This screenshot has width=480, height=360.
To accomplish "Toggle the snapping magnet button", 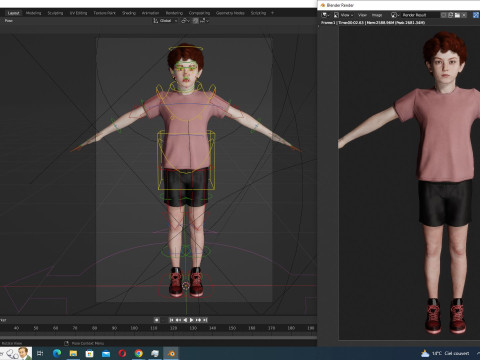I will pos(195,21).
